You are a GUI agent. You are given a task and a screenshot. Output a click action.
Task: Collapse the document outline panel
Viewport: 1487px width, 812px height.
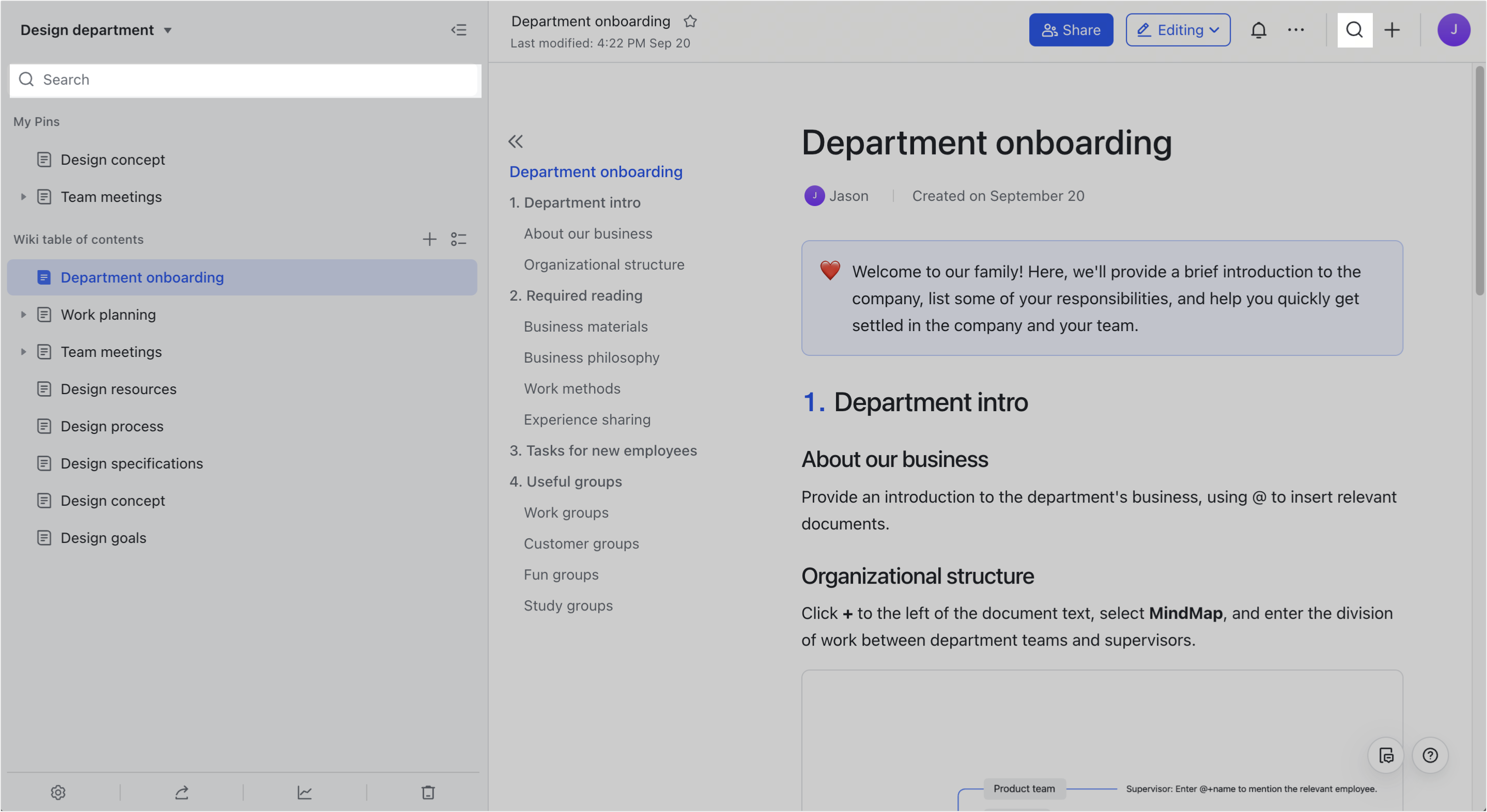(516, 142)
